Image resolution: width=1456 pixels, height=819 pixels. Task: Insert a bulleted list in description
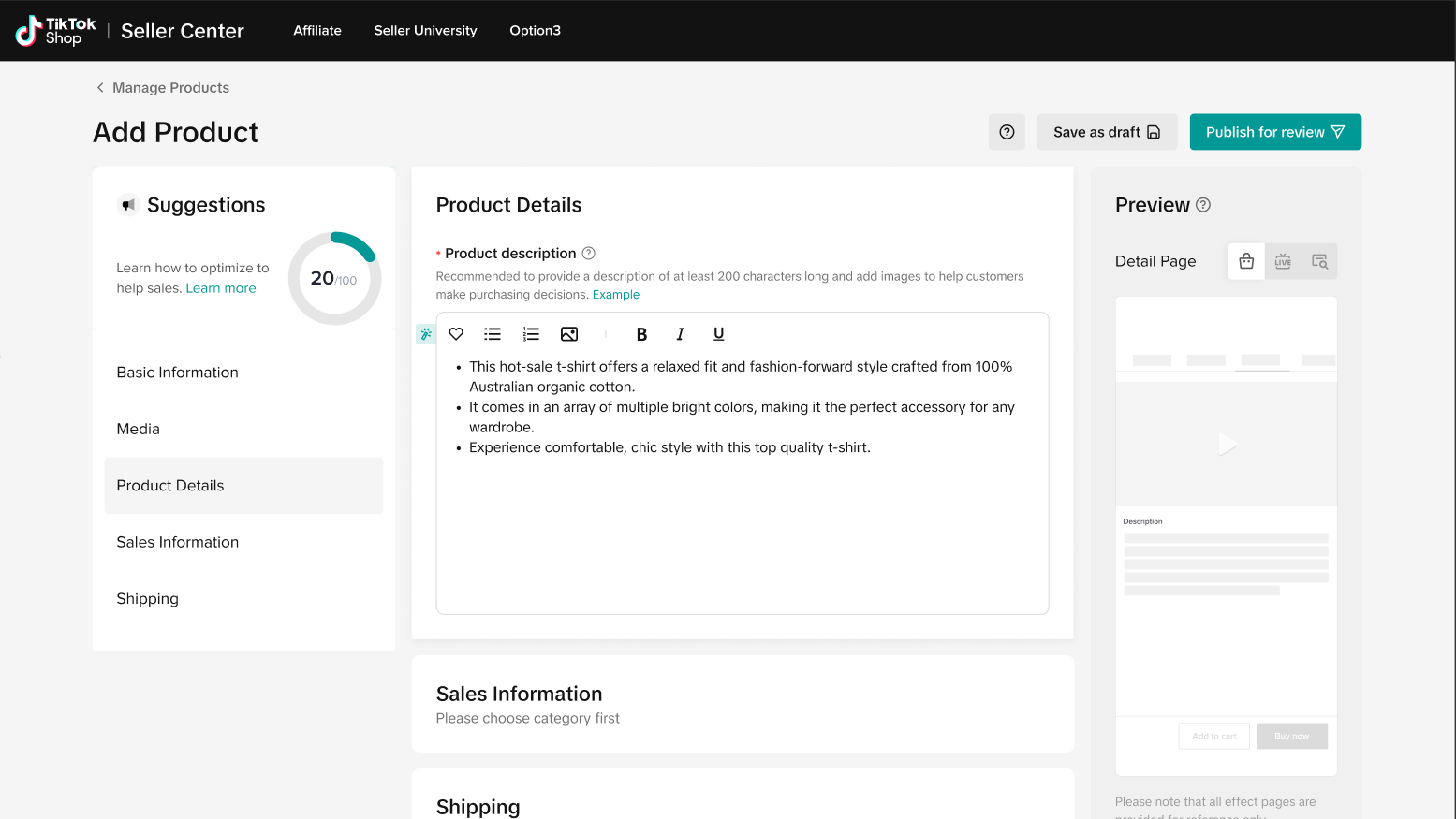click(493, 334)
